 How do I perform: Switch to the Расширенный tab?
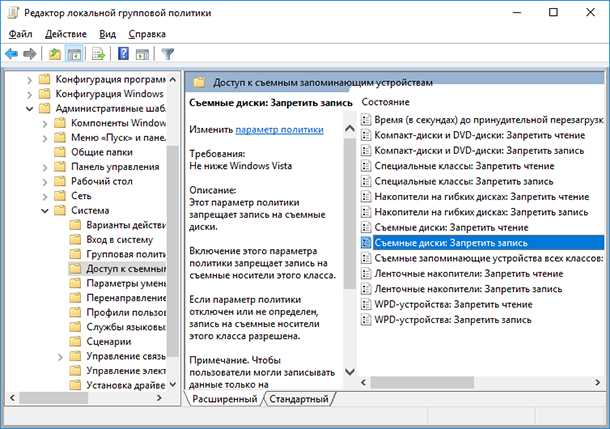[224, 399]
